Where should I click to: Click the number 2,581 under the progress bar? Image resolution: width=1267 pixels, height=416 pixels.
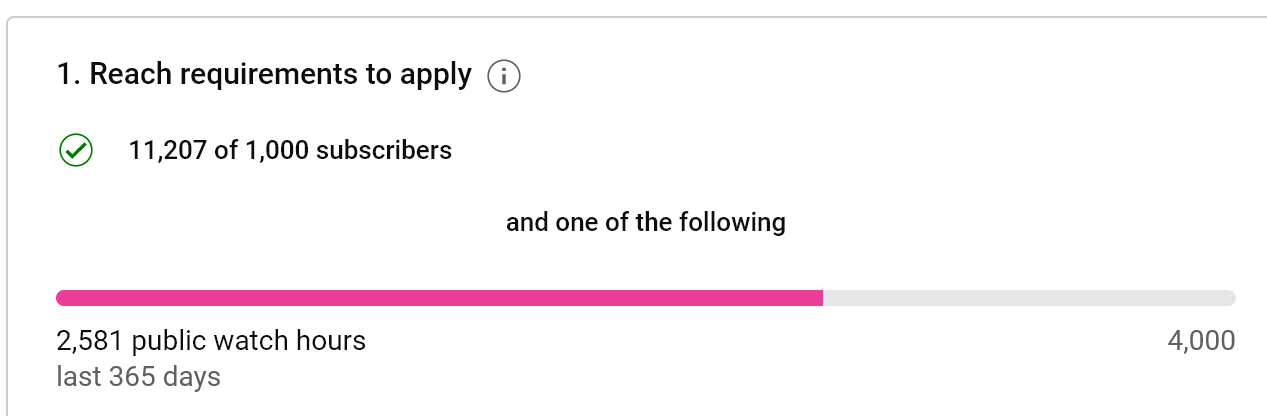coord(91,342)
